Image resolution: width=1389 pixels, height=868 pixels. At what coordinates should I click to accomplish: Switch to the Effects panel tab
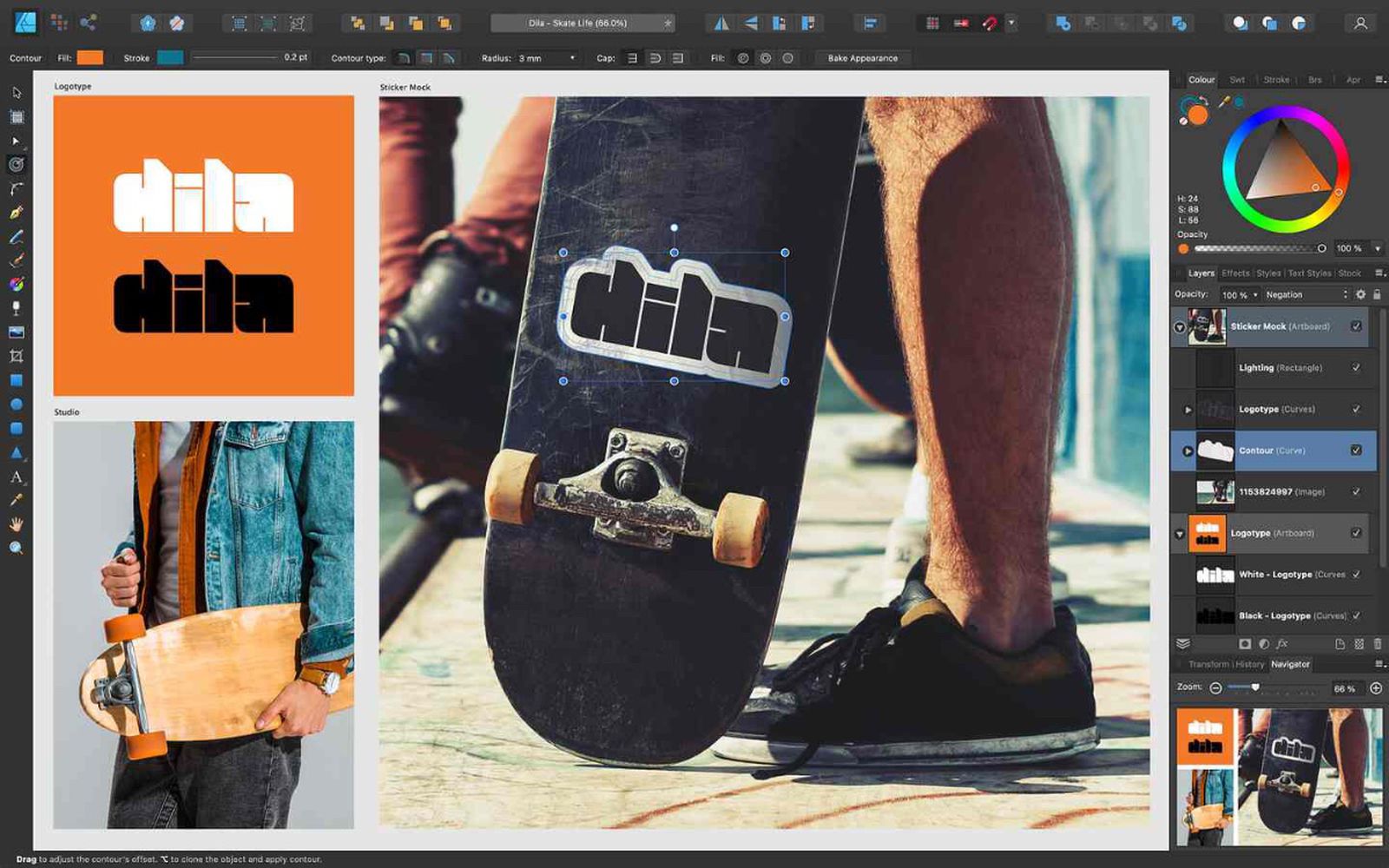tap(1236, 273)
